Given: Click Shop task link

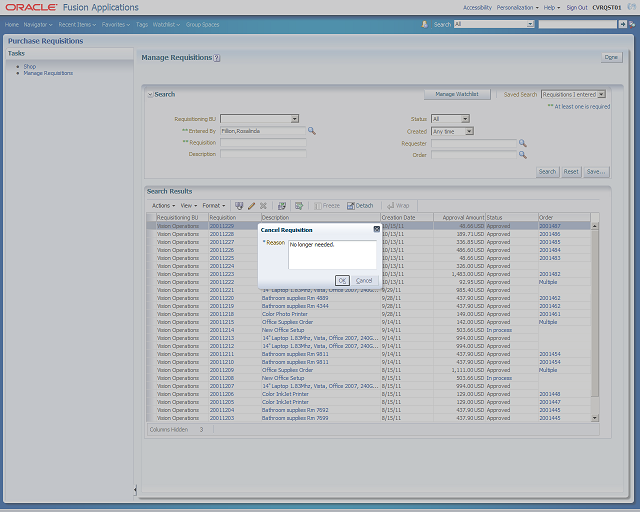Looking at the screenshot, I should 30,66.
